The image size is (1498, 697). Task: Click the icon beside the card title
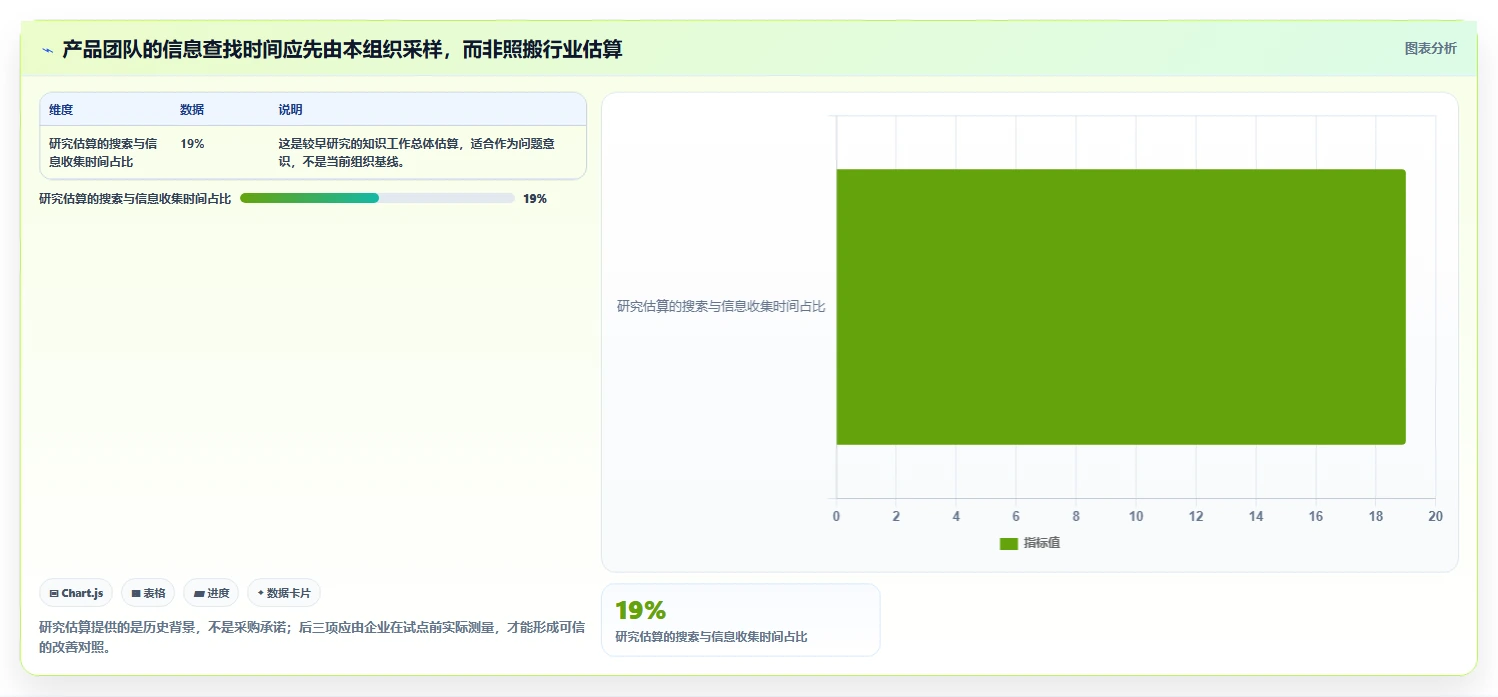pos(47,50)
